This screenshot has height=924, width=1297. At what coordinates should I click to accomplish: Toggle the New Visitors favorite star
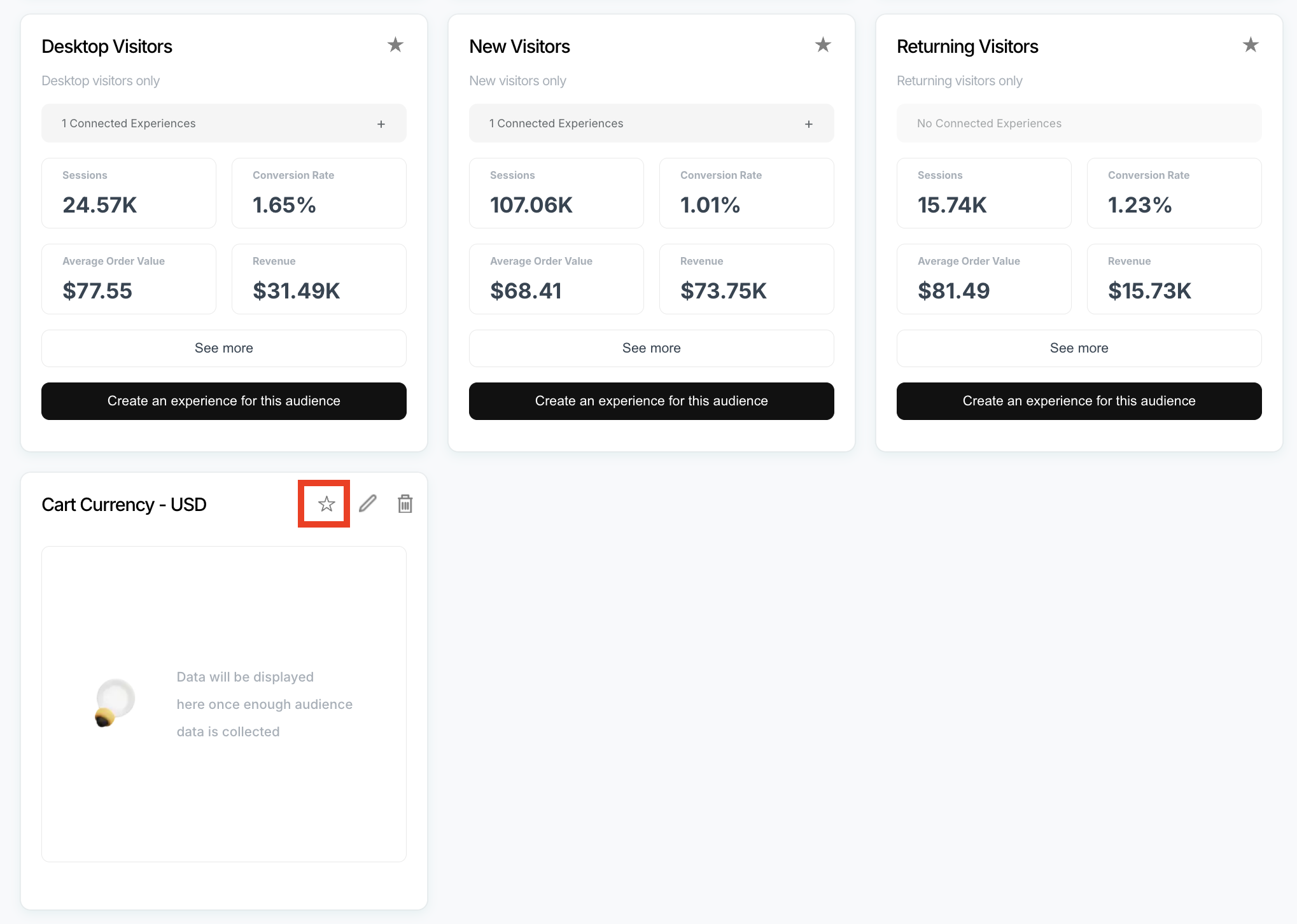coord(823,45)
